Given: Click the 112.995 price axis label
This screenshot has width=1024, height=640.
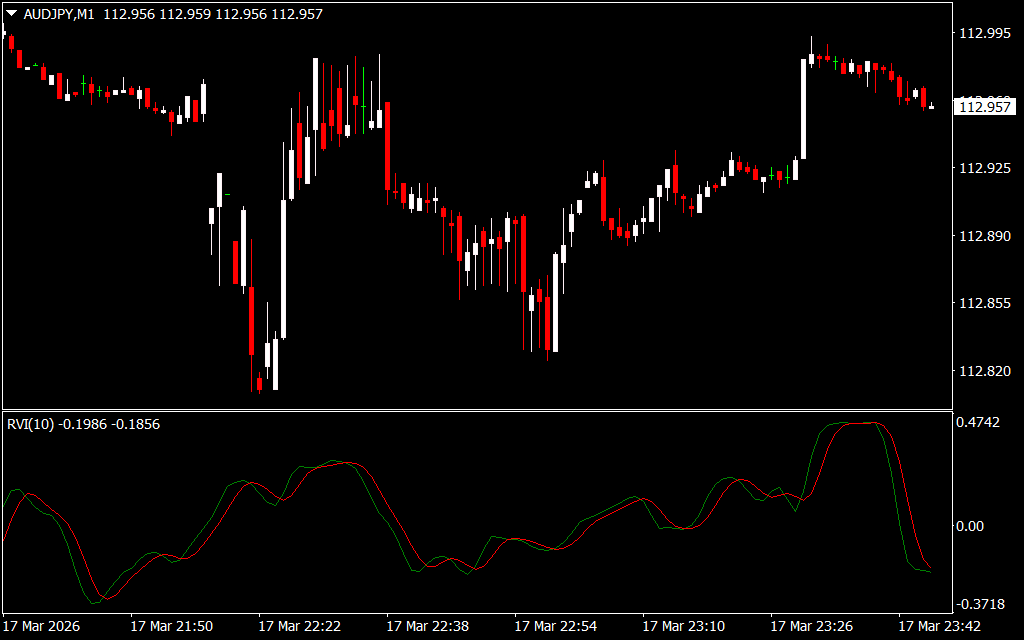Looking at the screenshot, I should pos(985,33).
